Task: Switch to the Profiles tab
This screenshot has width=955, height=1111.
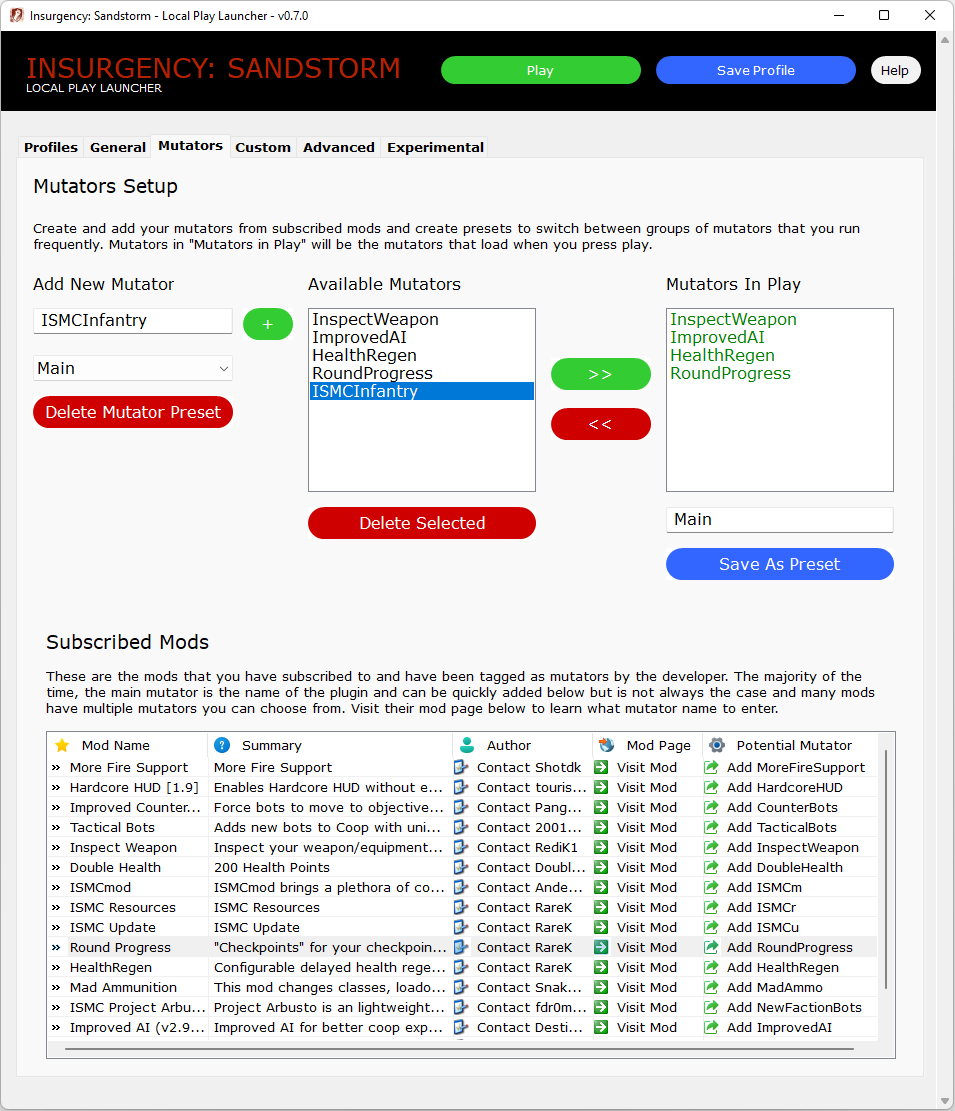Action: (51, 147)
